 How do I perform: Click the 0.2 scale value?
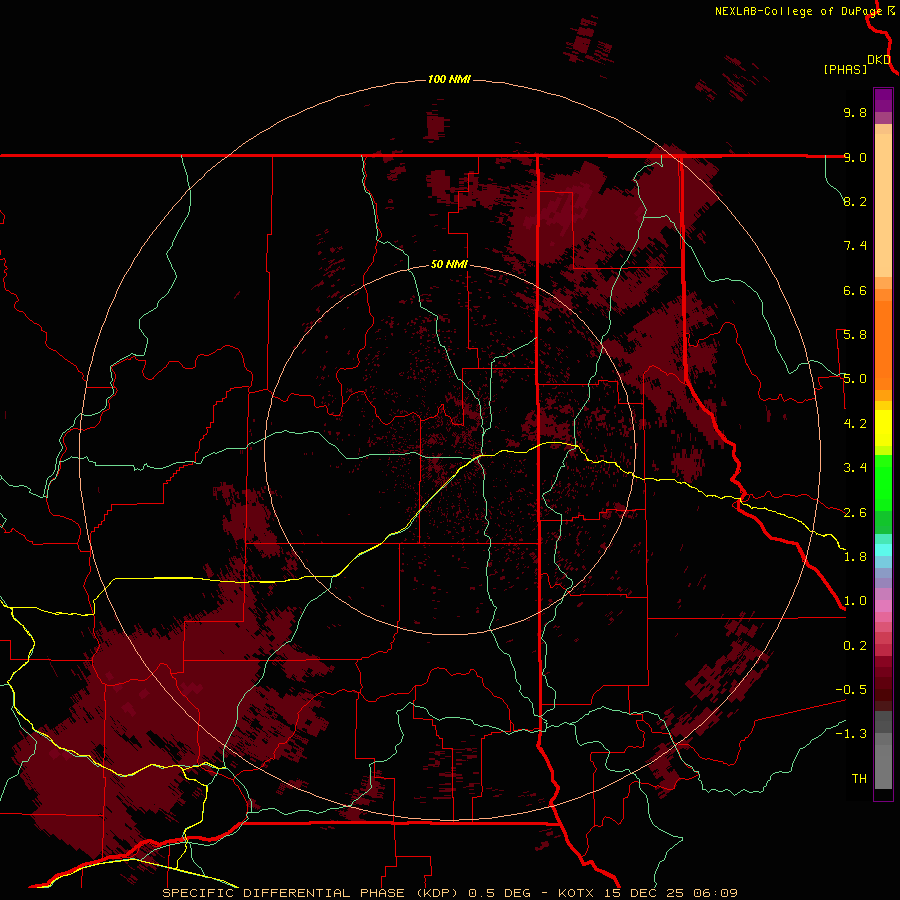[855, 646]
